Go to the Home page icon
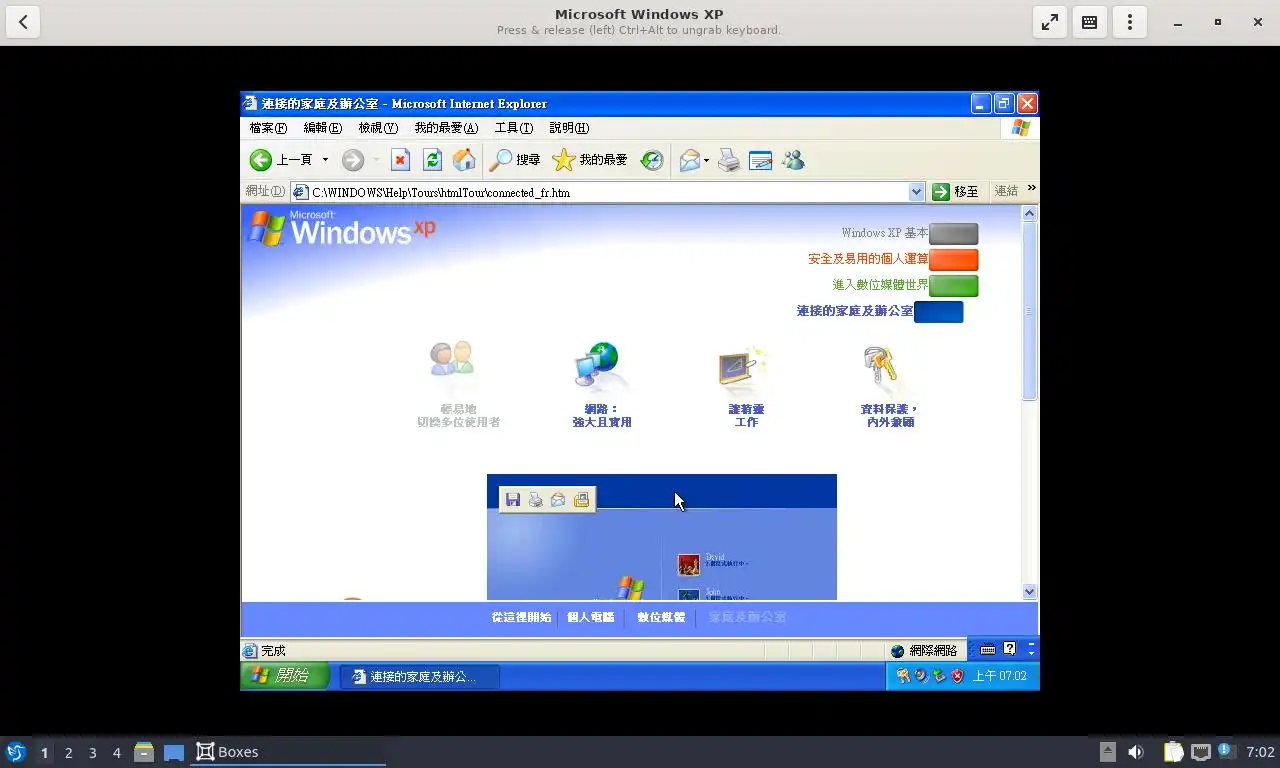The height and width of the screenshot is (768, 1280). tap(464, 160)
